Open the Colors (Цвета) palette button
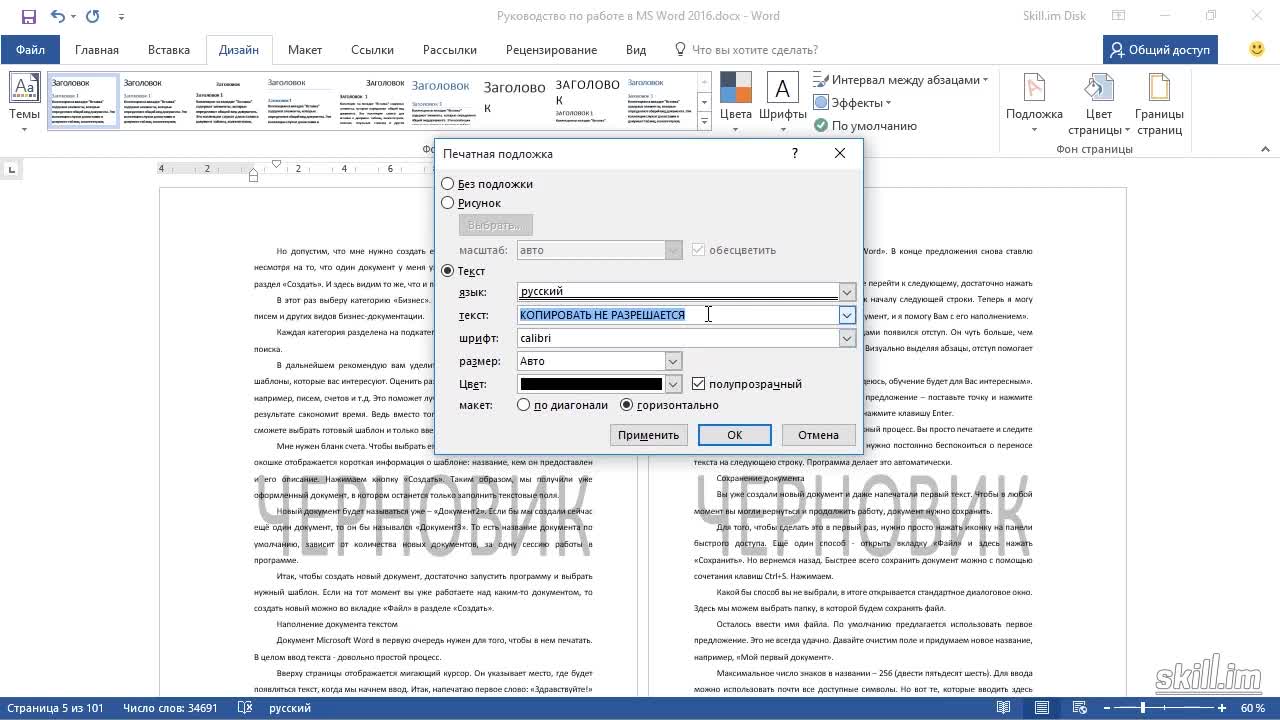1280x720 pixels. click(736, 102)
